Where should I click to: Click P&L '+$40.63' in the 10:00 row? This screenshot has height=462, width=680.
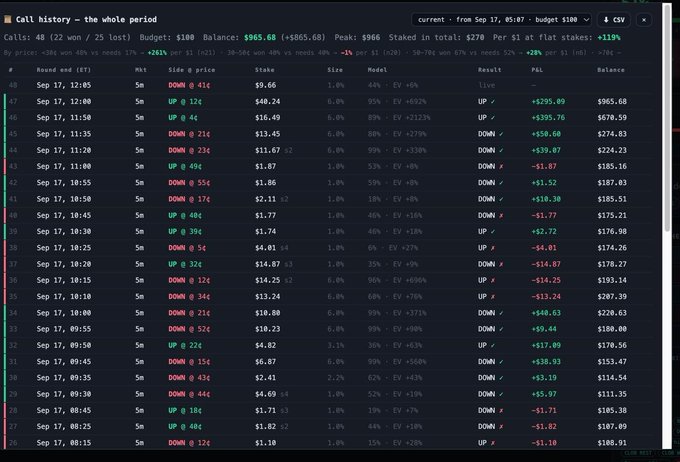[546, 313]
